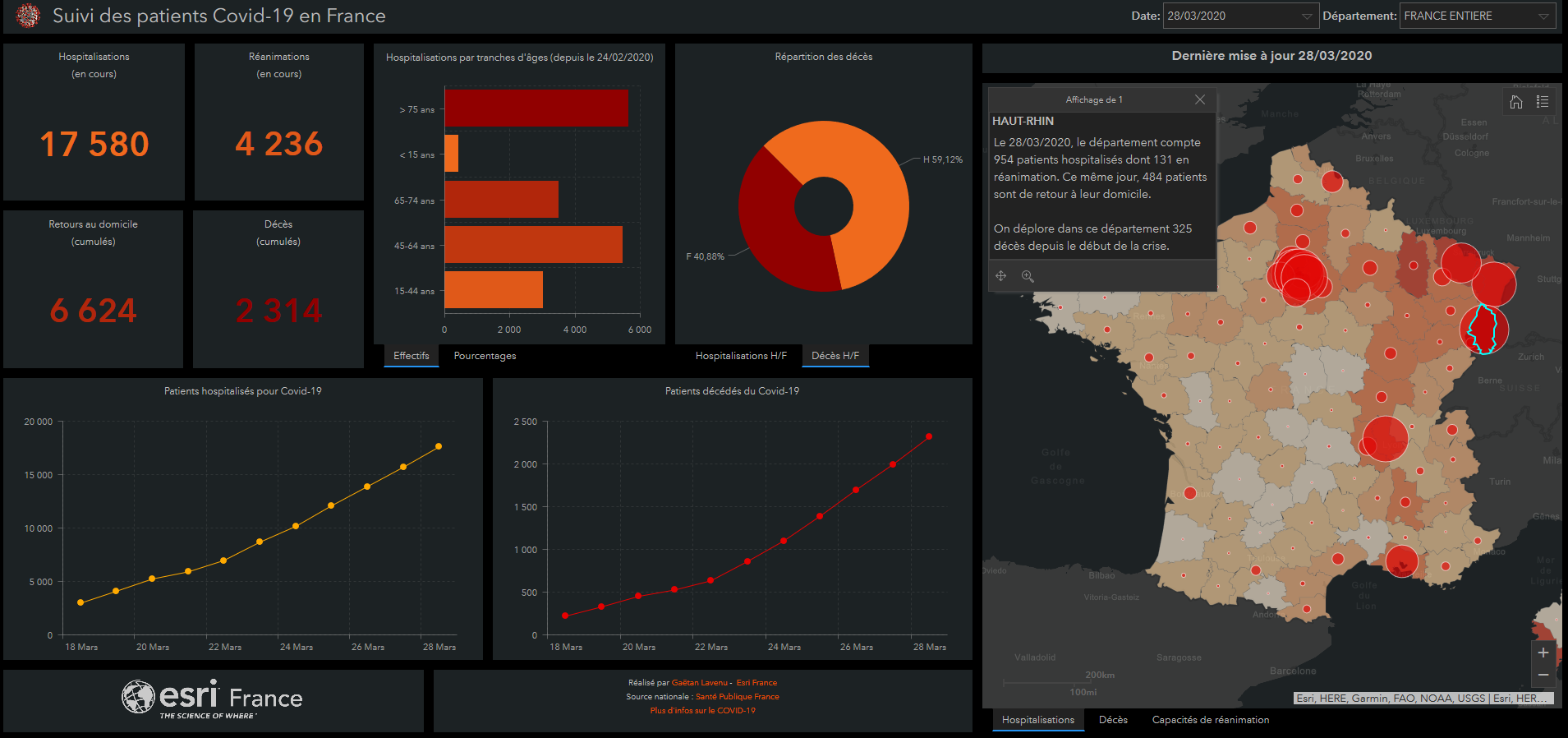The width and height of the screenshot is (1568, 738).
Task: Open the Esri France credit link
Action: [x=756, y=683]
